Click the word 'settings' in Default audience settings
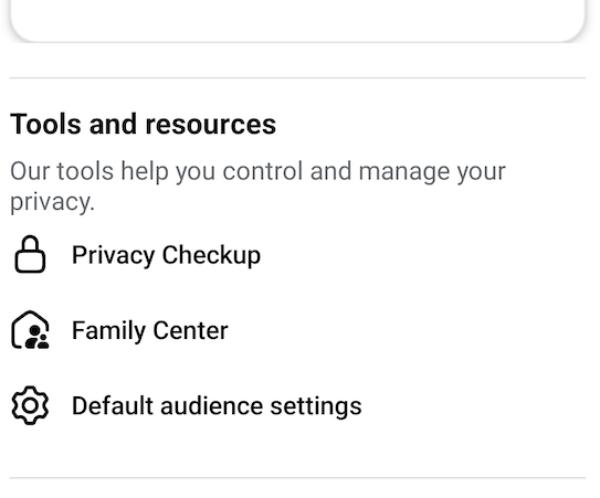The height and width of the screenshot is (498, 600). [x=317, y=407]
